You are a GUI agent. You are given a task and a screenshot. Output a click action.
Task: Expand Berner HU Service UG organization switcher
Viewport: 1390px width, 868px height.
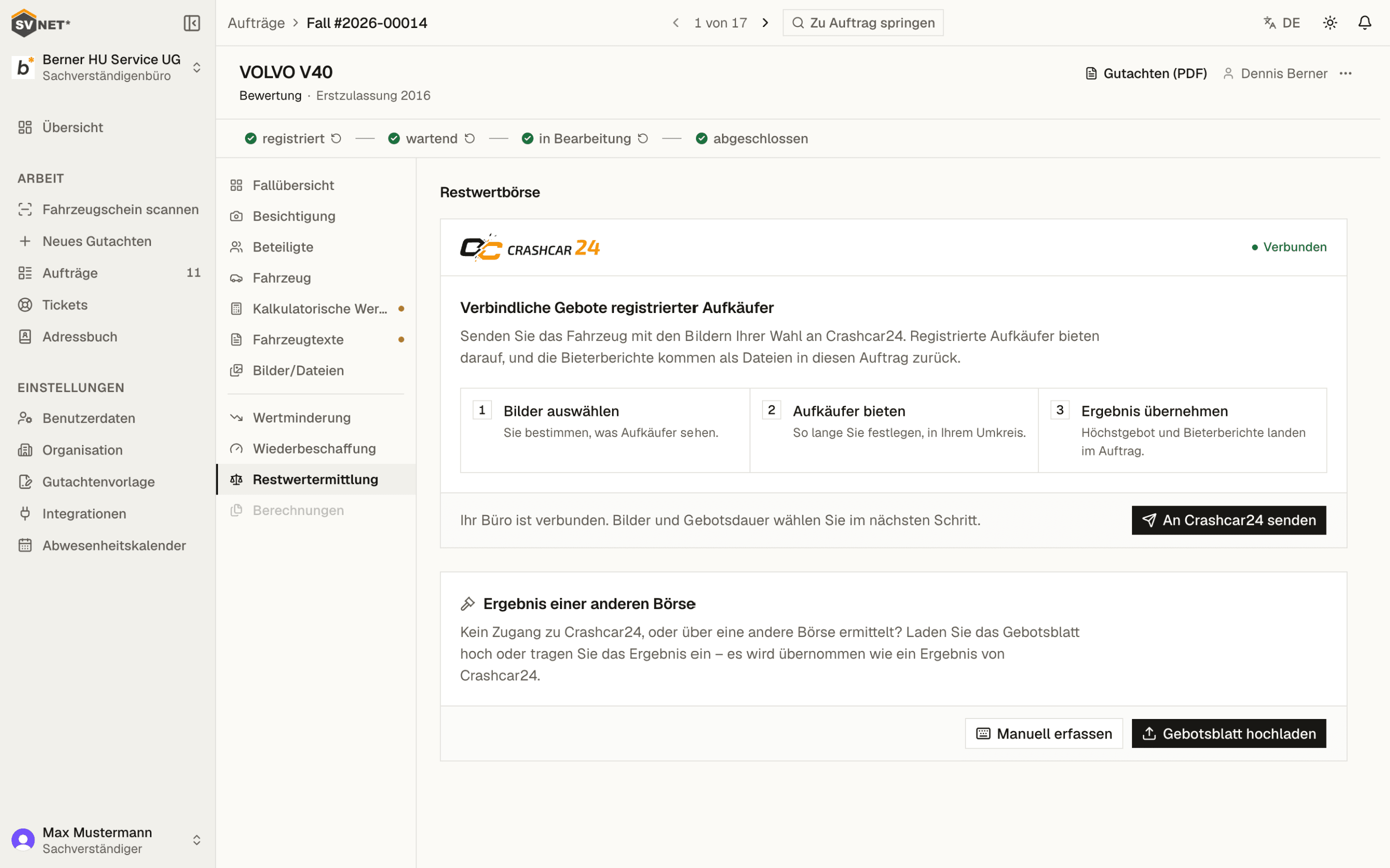point(107,67)
